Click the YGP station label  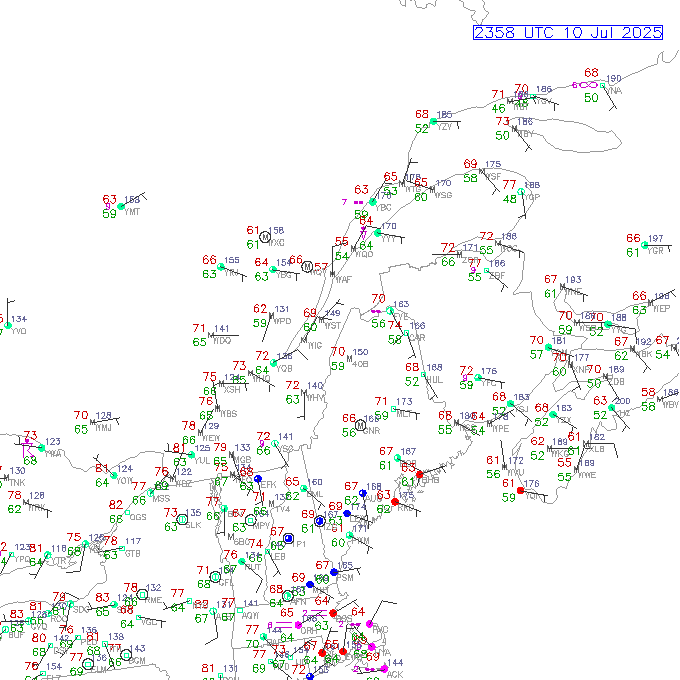coord(532,197)
